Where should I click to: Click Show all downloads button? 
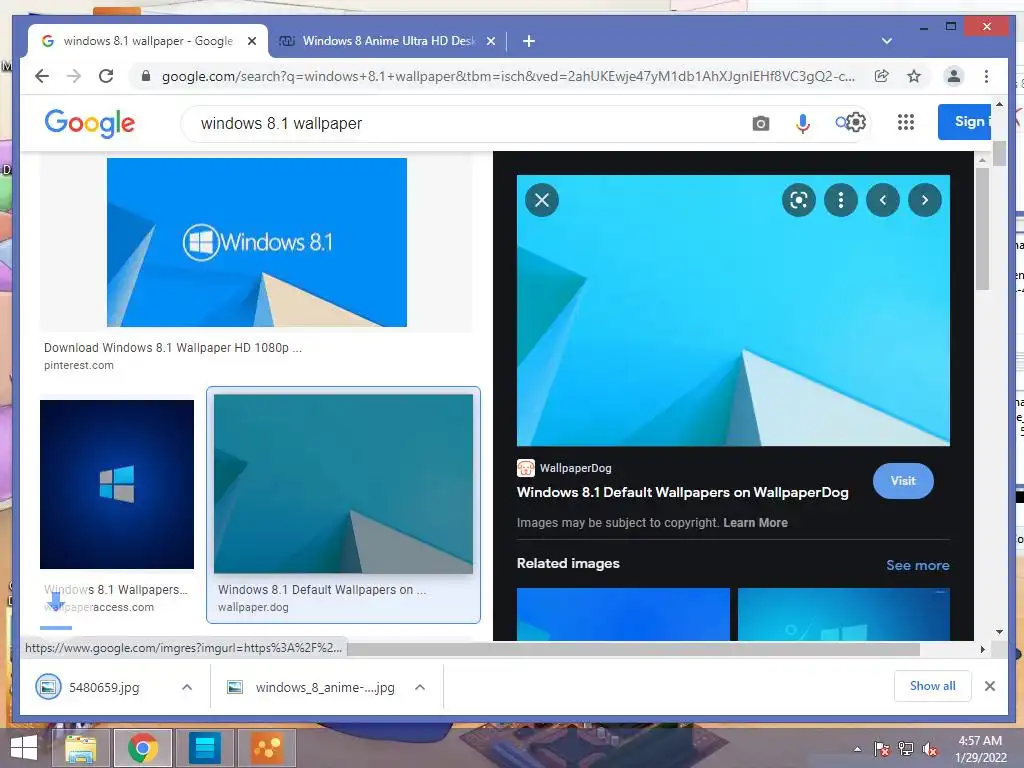click(933, 686)
